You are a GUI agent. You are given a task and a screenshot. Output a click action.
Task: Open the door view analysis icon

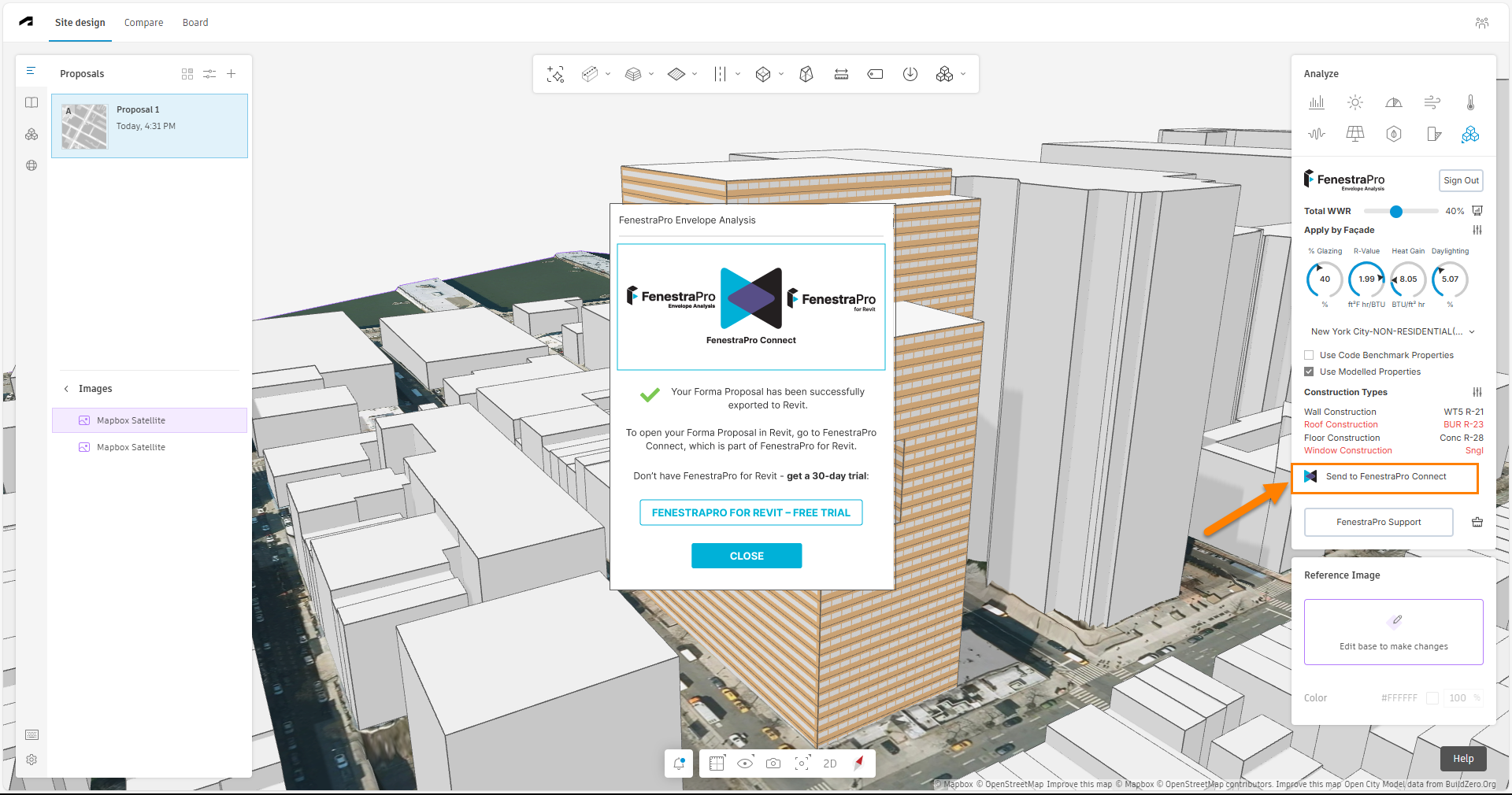1434,134
